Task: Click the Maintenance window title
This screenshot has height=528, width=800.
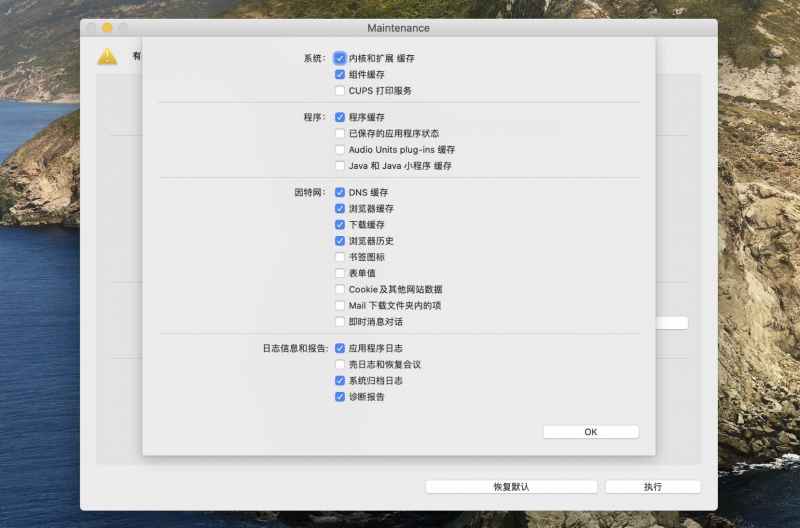Action: pyautogui.click(x=398, y=28)
